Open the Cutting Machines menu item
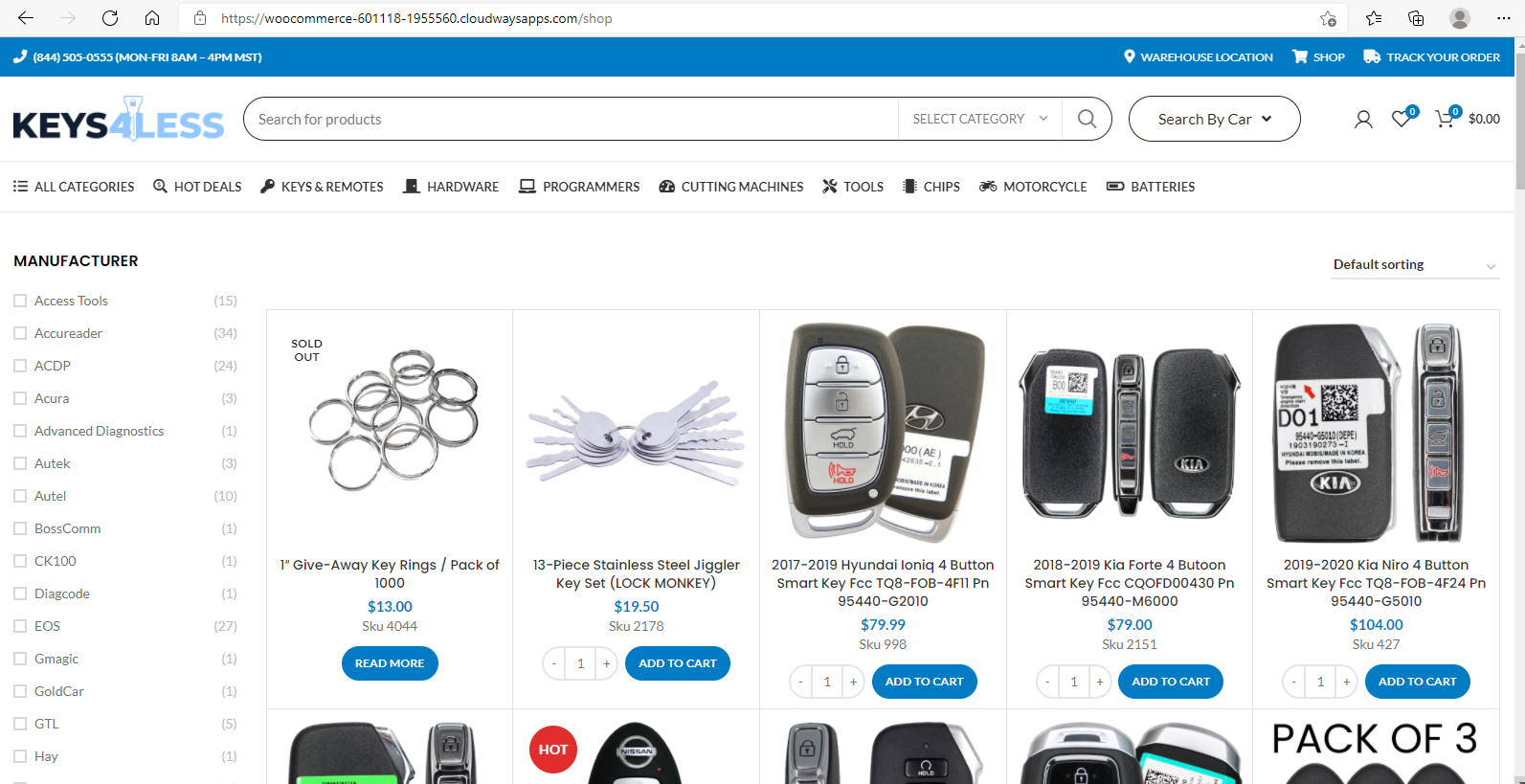The height and width of the screenshot is (784, 1525). pos(731,187)
